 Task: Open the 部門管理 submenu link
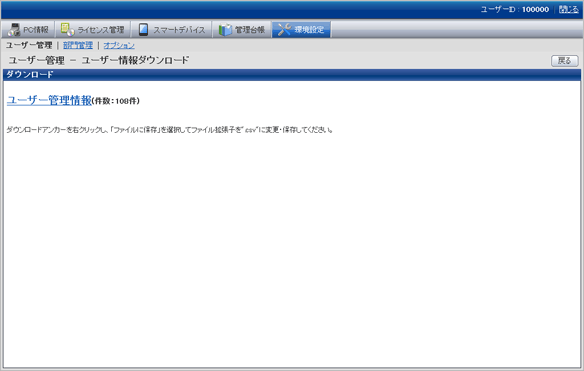(78, 45)
